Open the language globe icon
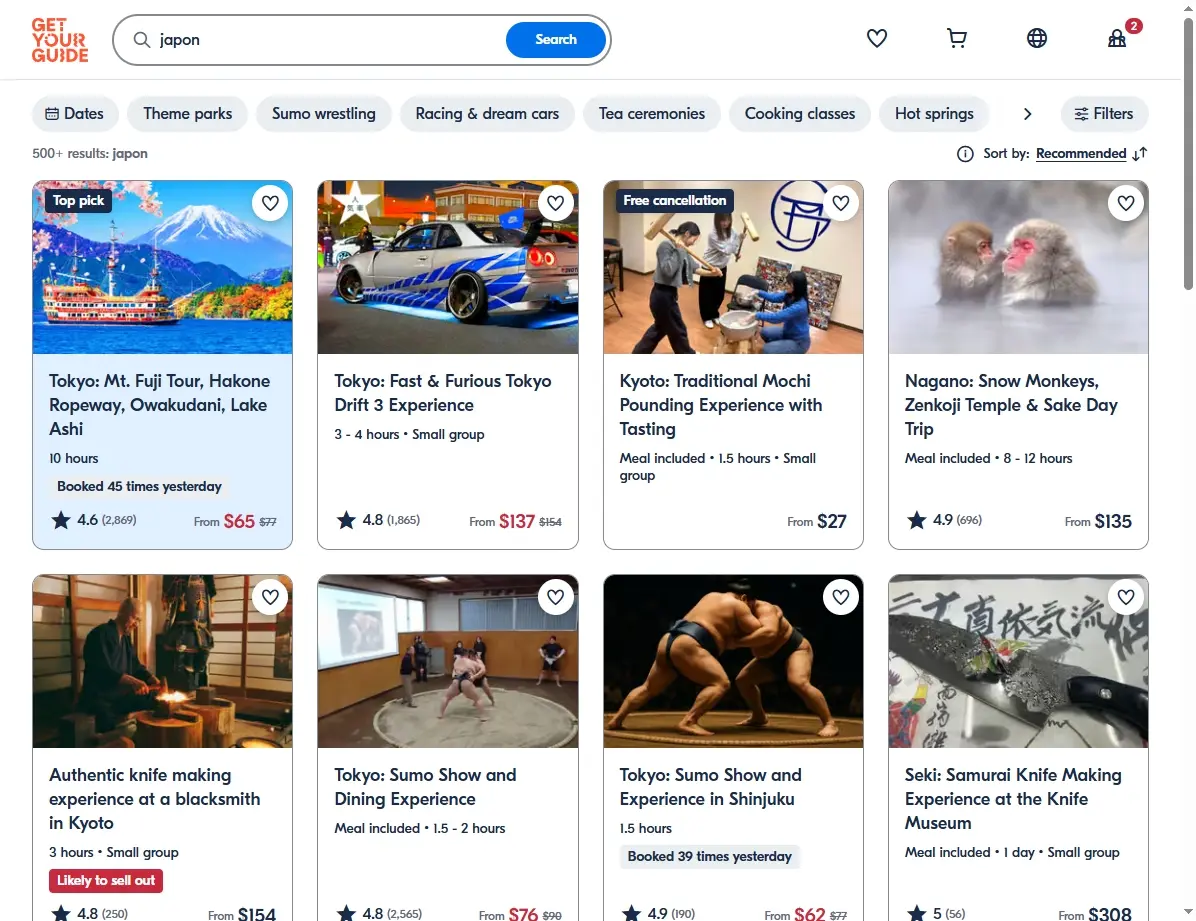The image size is (1196, 921). 1037,38
